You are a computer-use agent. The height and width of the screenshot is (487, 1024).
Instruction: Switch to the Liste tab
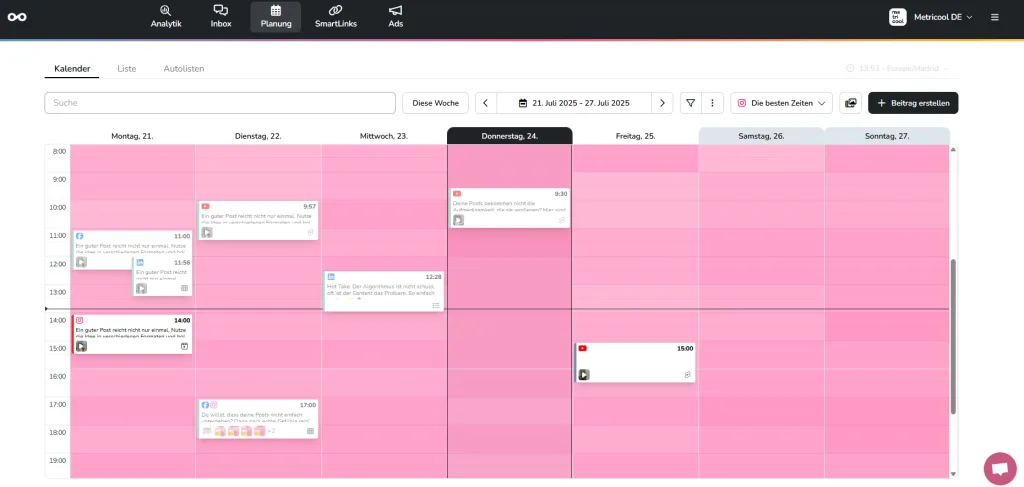tap(126, 69)
